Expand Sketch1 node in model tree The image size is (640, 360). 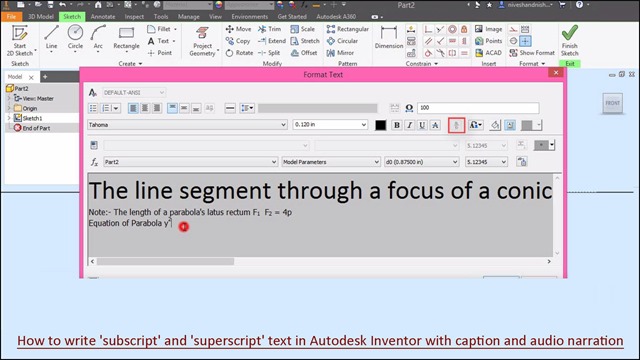[x=9, y=118]
